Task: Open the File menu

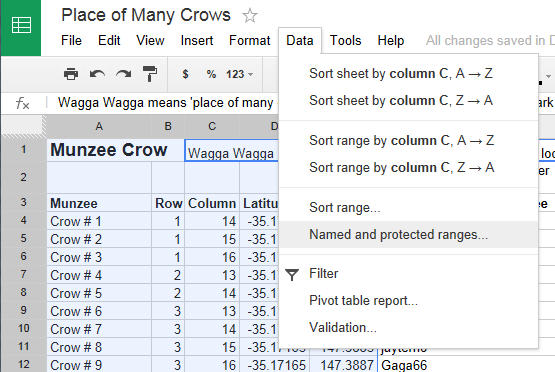Action: click(71, 40)
